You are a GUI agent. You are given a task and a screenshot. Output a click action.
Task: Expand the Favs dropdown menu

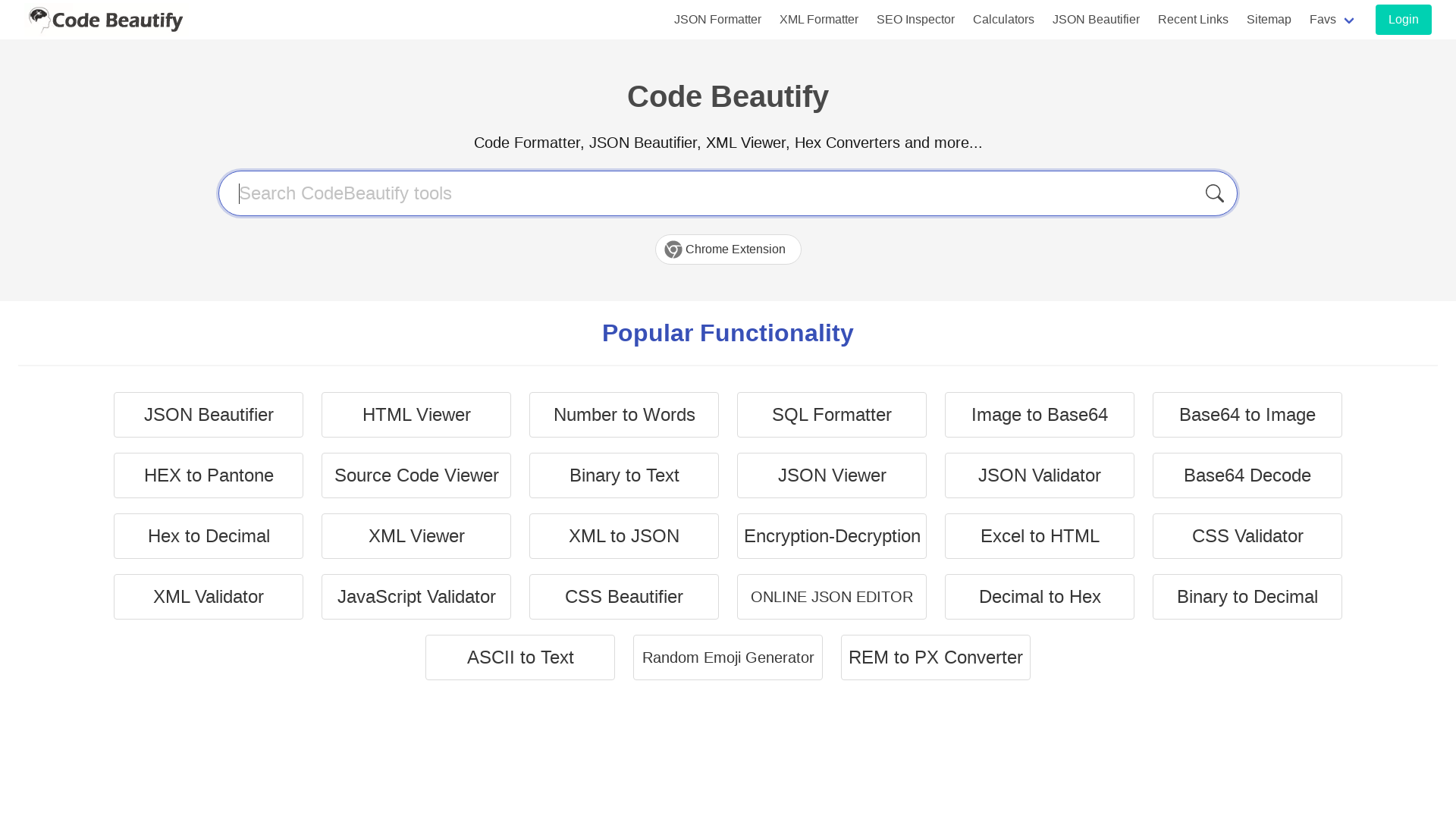[x=1331, y=19]
